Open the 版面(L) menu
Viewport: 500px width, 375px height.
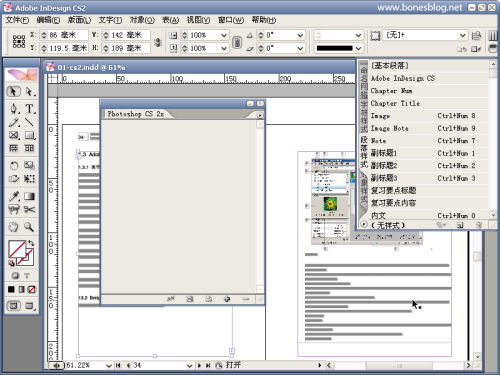coord(79,20)
